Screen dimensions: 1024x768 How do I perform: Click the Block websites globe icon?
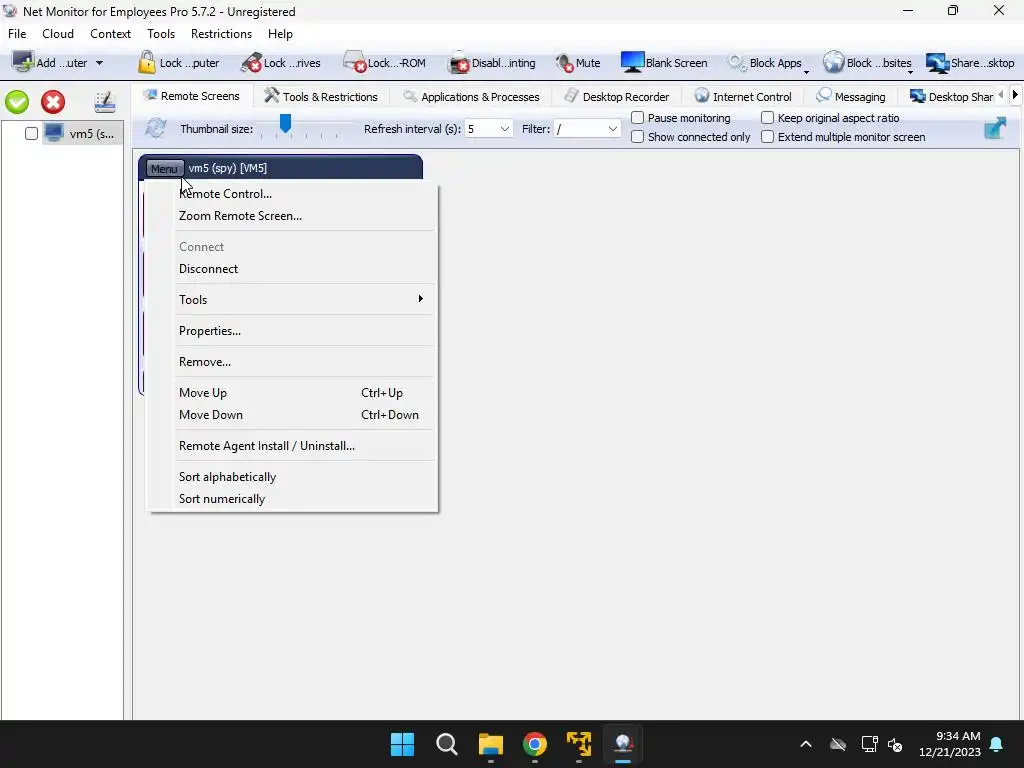(x=833, y=63)
